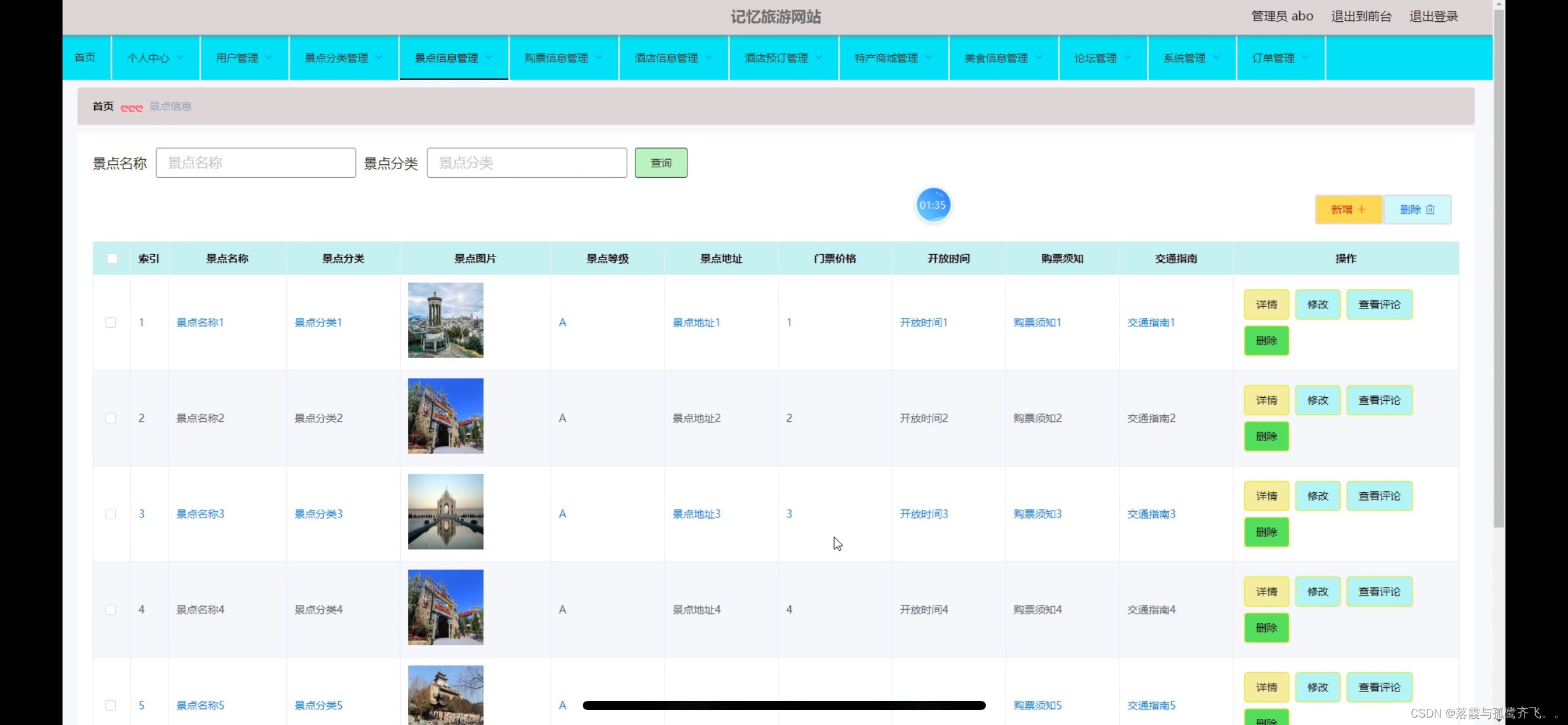The height and width of the screenshot is (725, 1568).
Task: Check the row 5 checkbox
Action: point(111,705)
